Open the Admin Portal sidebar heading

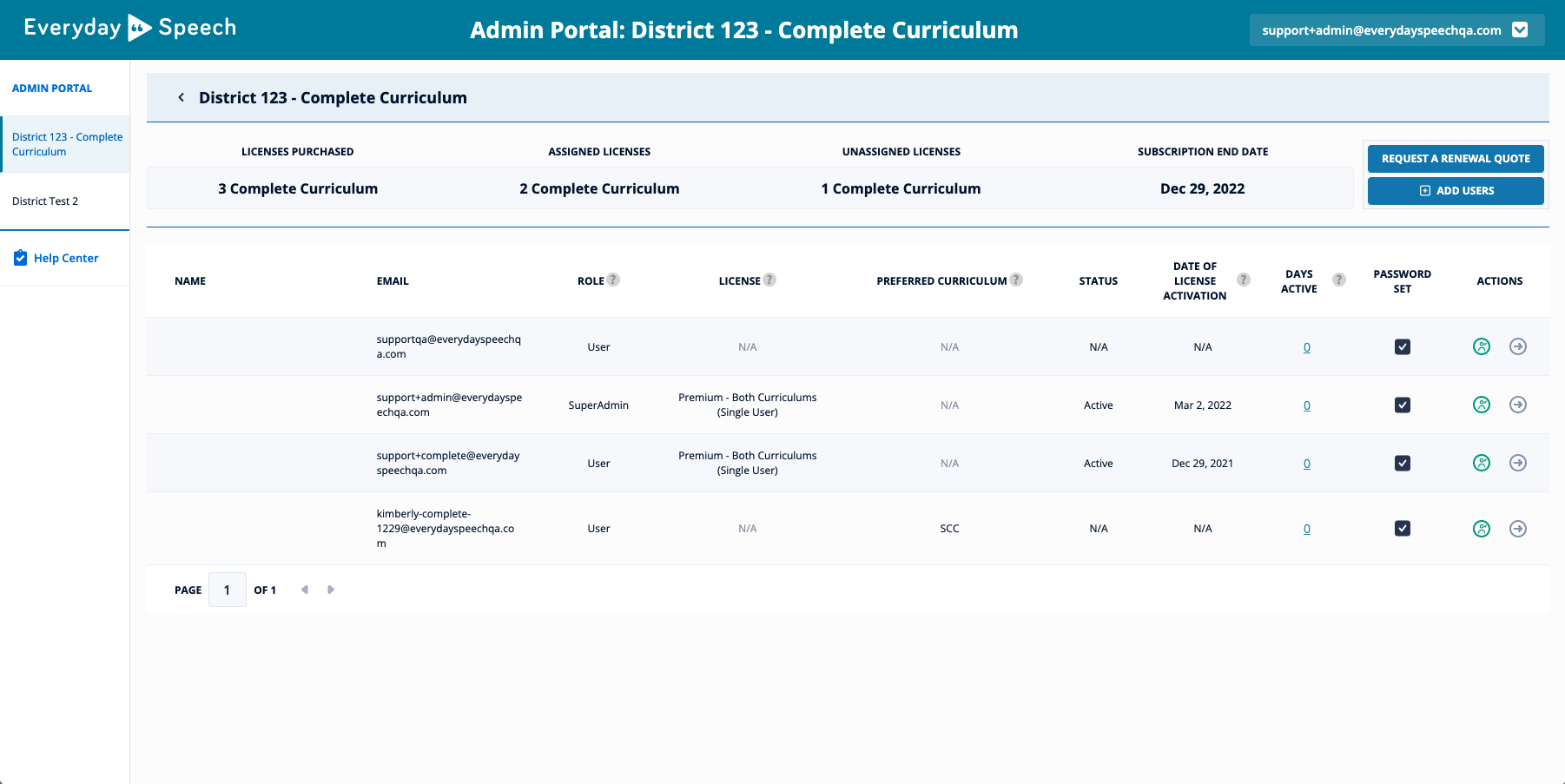click(x=52, y=88)
